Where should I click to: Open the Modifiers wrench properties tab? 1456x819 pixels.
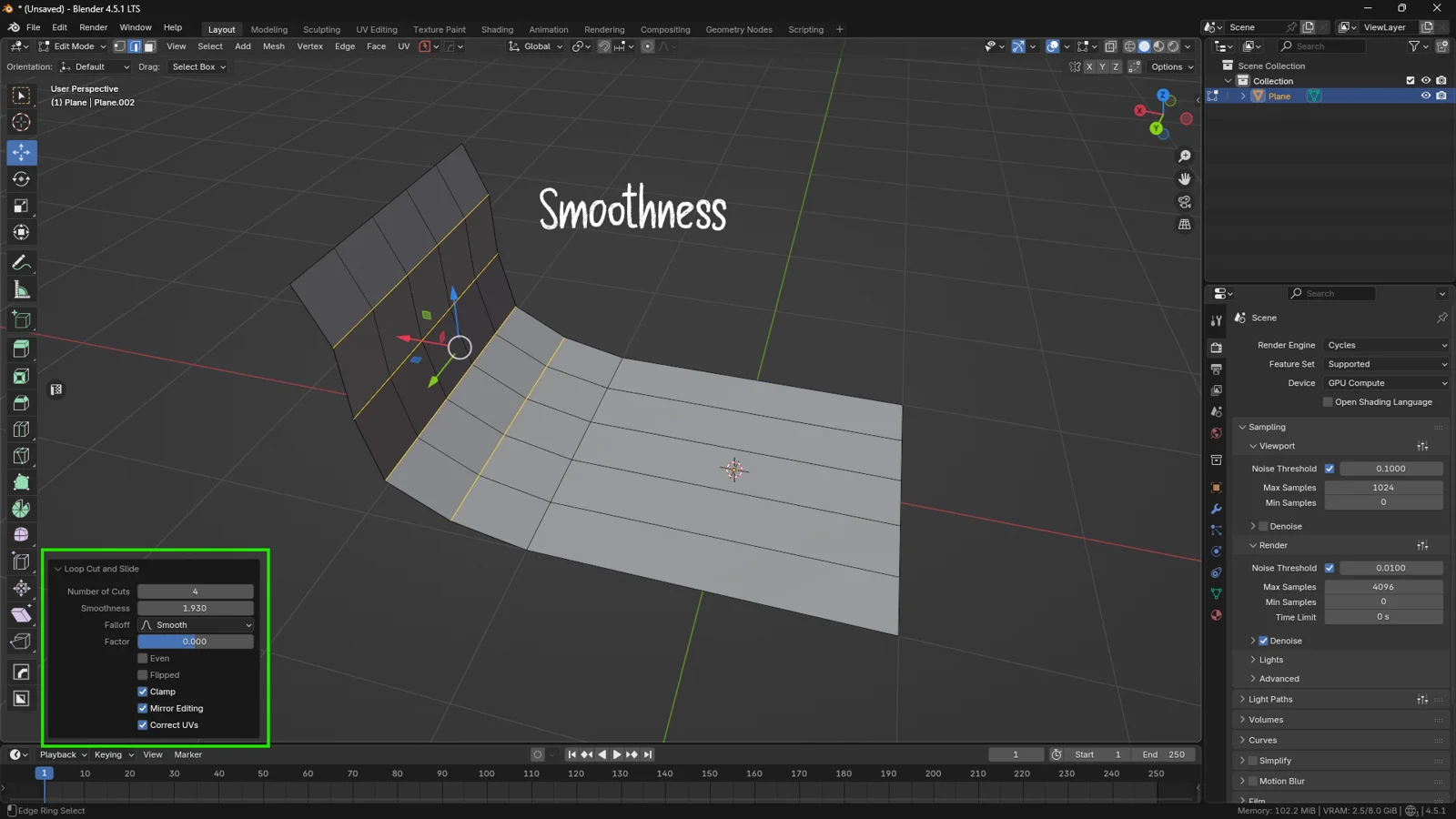pyautogui.click(x=1216, y=509)
